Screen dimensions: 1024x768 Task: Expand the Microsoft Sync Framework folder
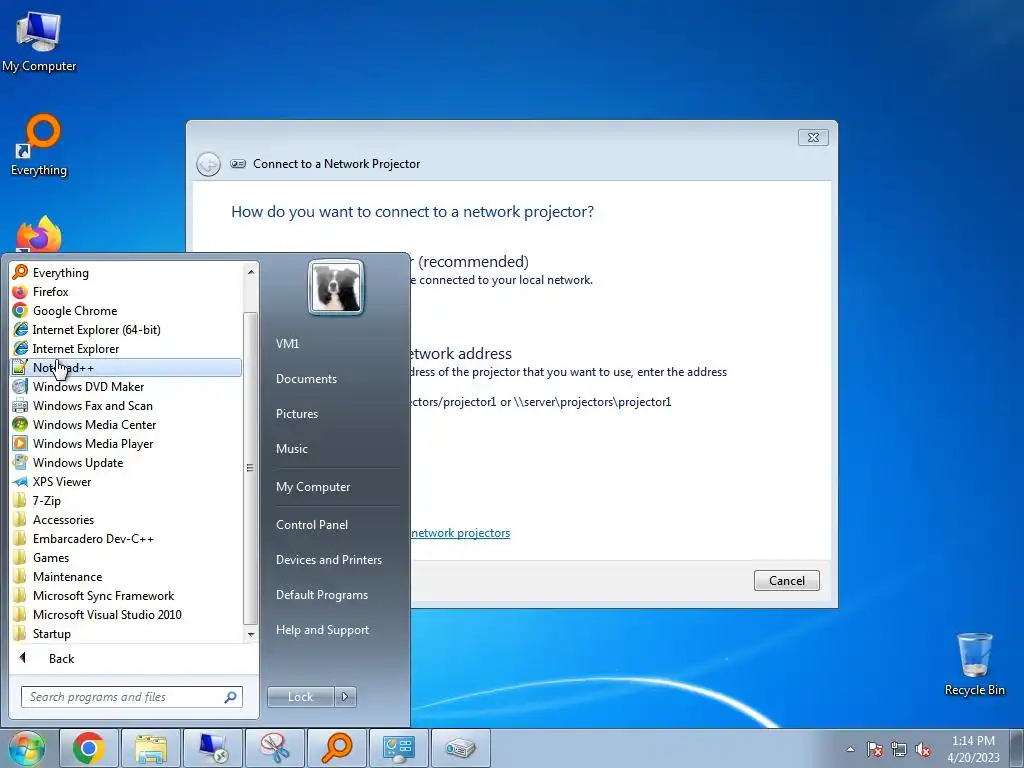126,595
